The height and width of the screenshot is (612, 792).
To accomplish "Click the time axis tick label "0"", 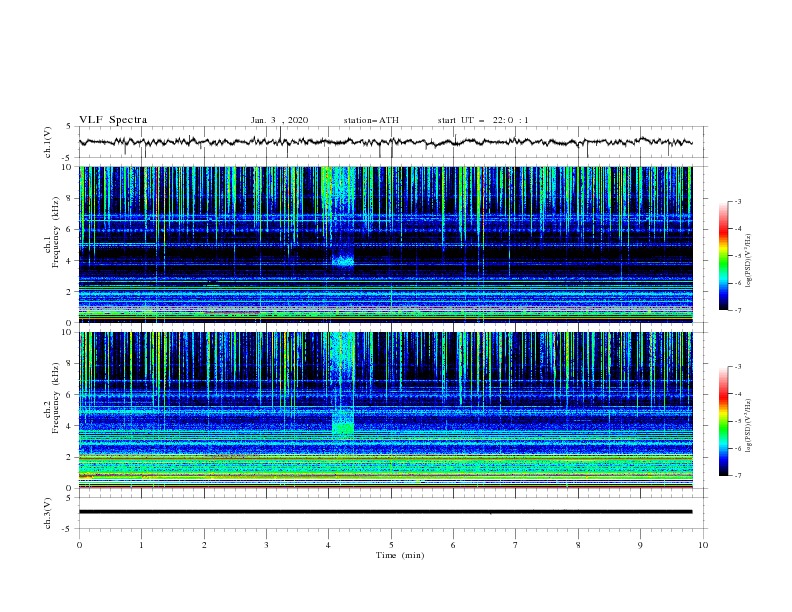I will point(79,545).
